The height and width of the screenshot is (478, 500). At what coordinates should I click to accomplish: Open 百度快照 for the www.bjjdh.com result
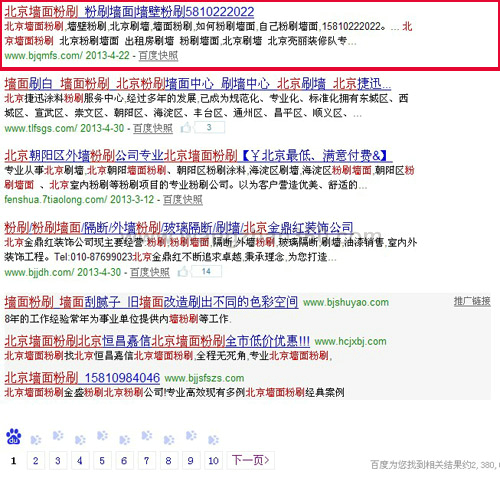point(150,272)
